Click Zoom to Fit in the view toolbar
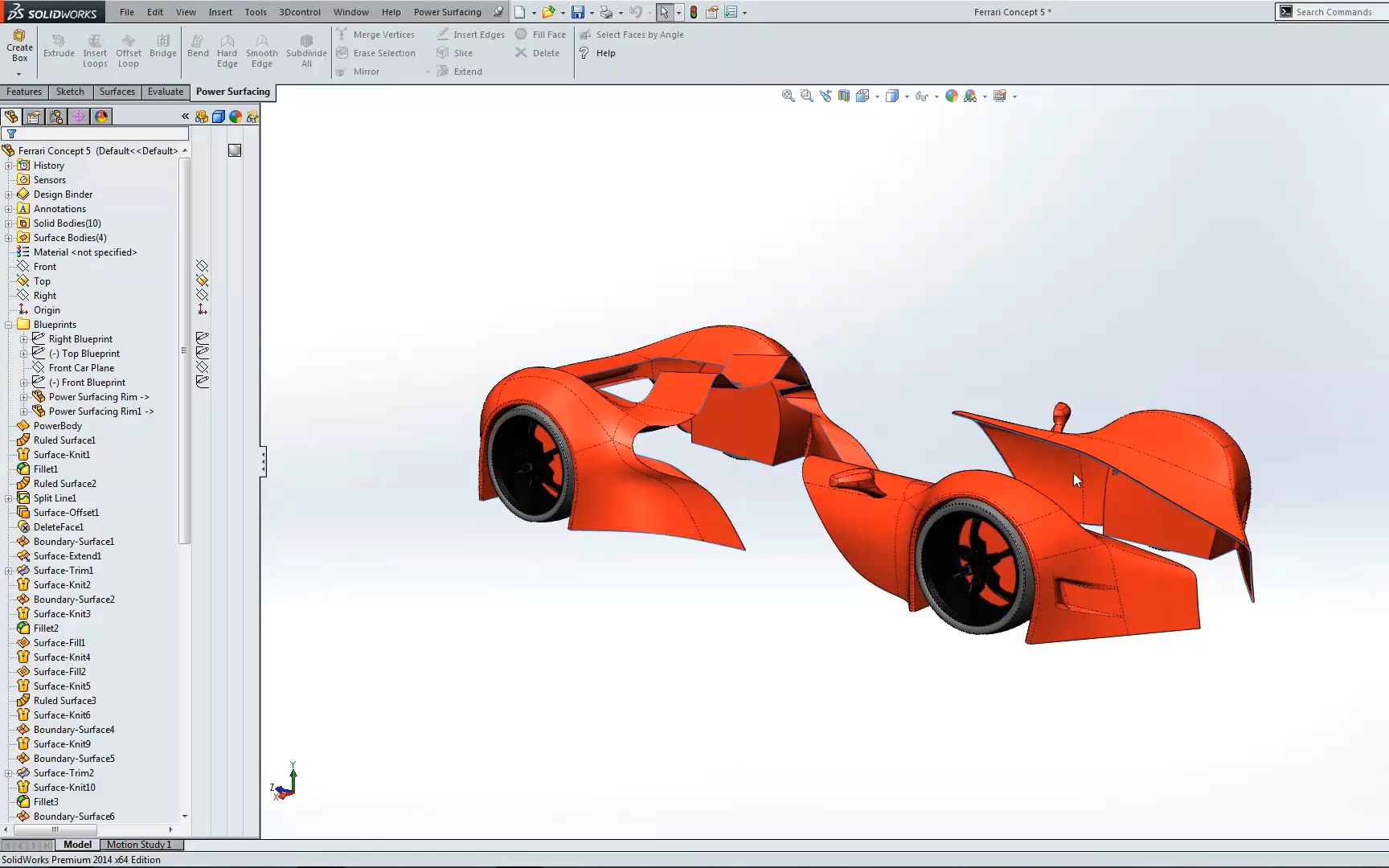The width and height of the screenshot is (1389, 868). [x=788, y=95]
